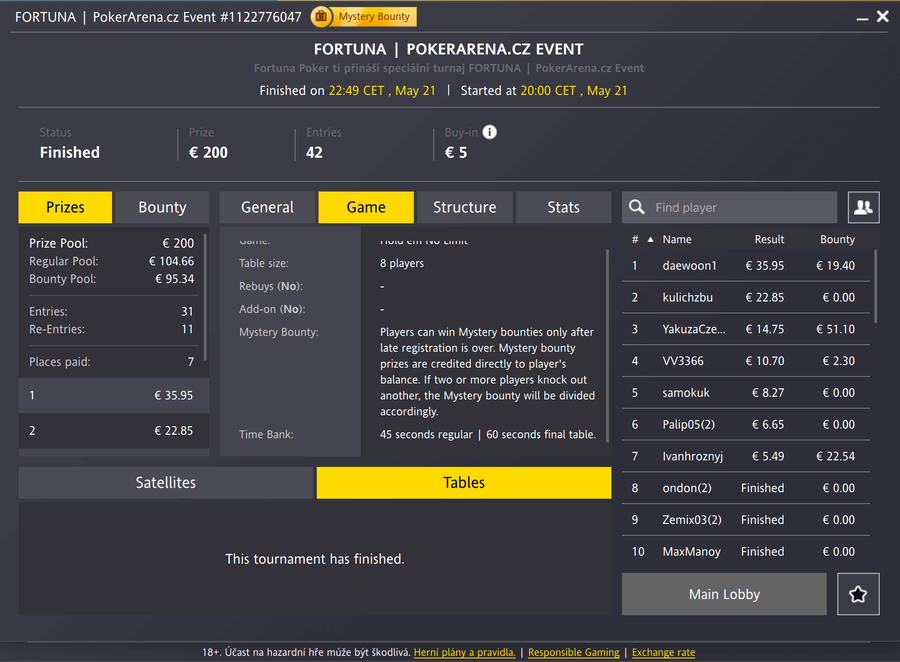This screenshot has width=900, height=662.
Task: Select player Zemix03(2) row
Action: [746, 520]
